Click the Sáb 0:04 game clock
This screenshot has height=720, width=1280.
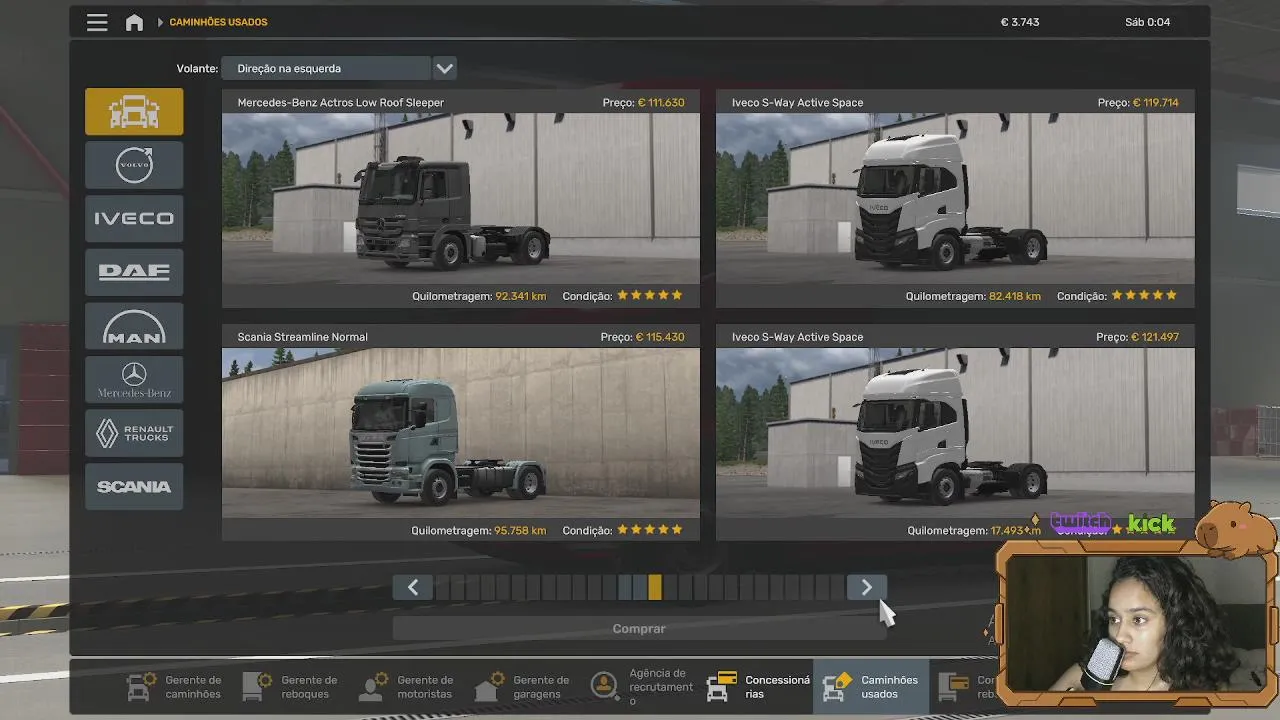(x=1147, y=22)
